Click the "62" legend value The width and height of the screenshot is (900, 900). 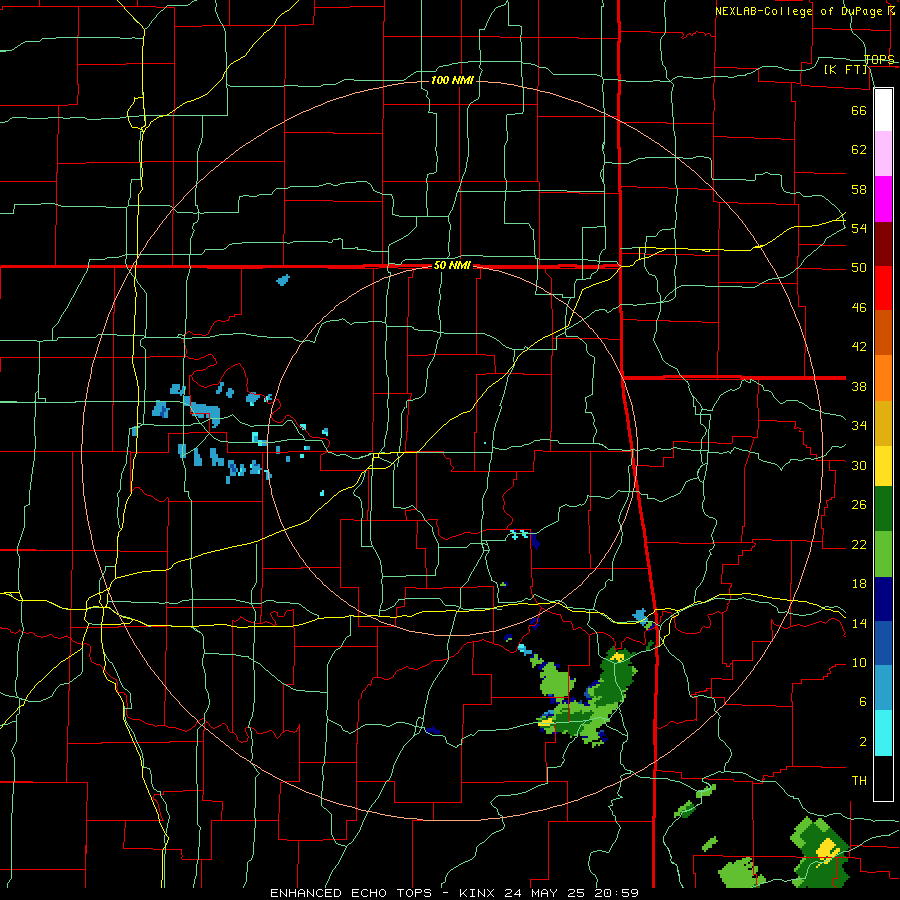click(x=859, y=150)
